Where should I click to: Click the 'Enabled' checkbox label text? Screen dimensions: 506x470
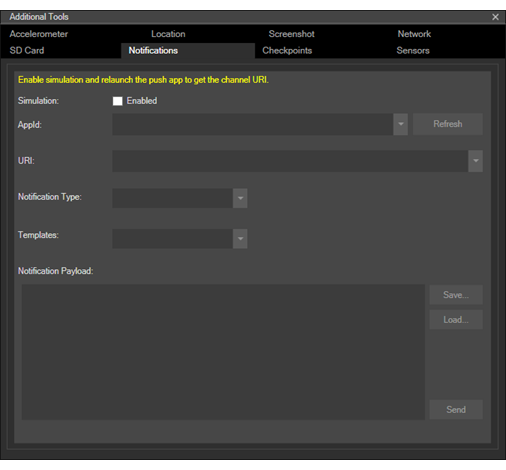(142, 101)
